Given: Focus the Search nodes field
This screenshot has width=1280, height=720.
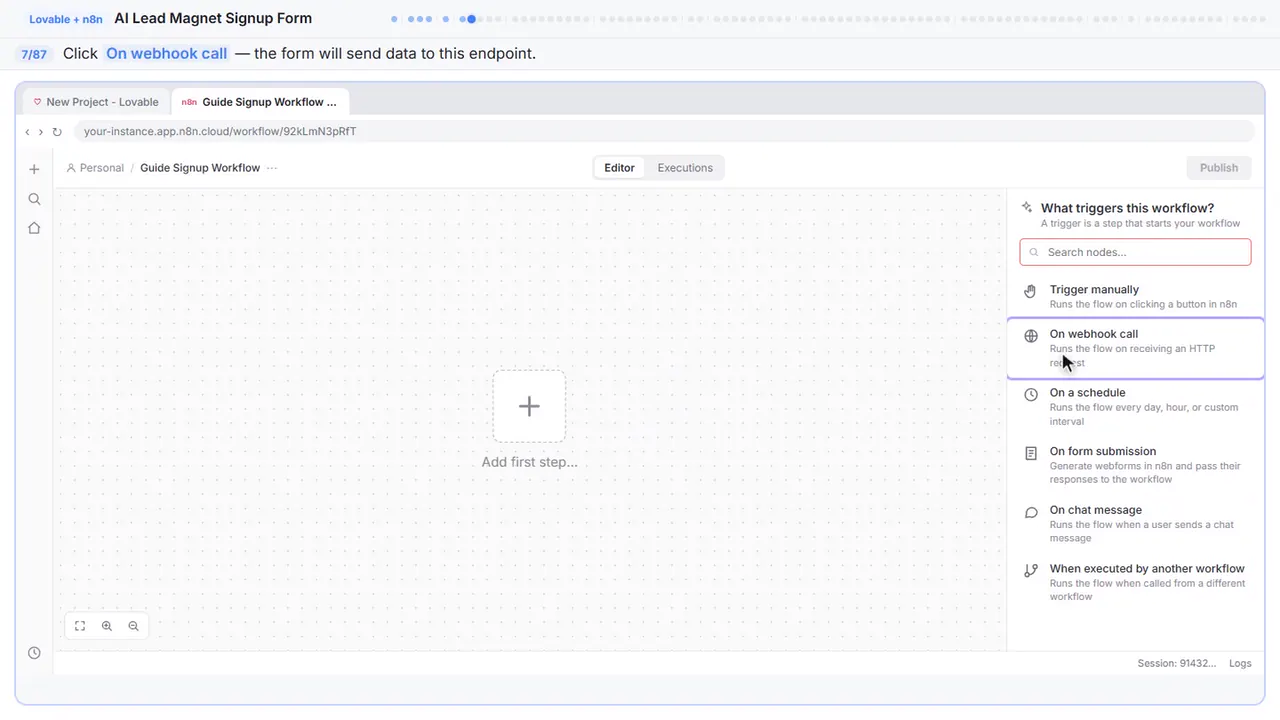Looking at the screenshot, I should pyautogui.click(x=1135, y=252).
